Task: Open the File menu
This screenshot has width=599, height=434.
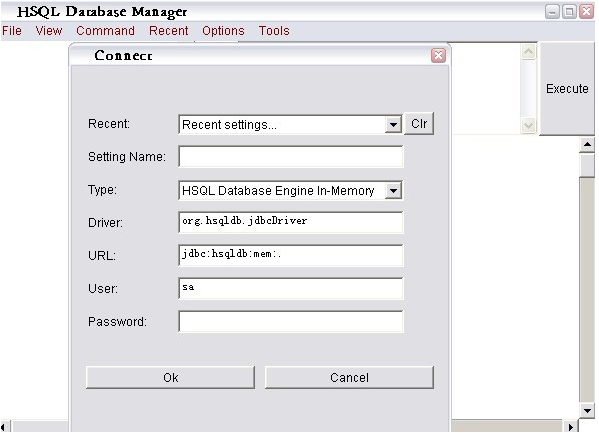Action: click(12, 31)
